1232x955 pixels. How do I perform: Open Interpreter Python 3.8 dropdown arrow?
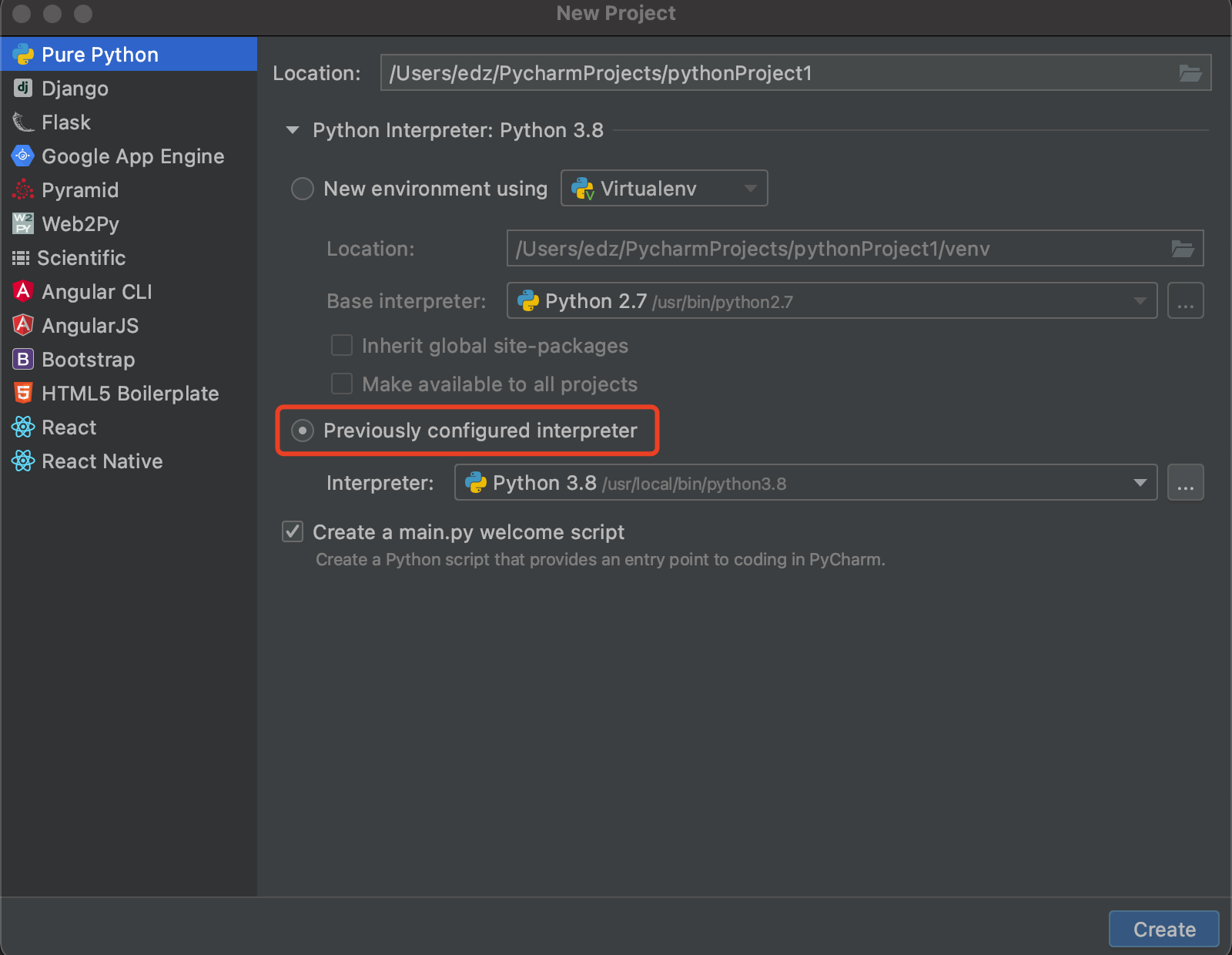pos(1140,483)
